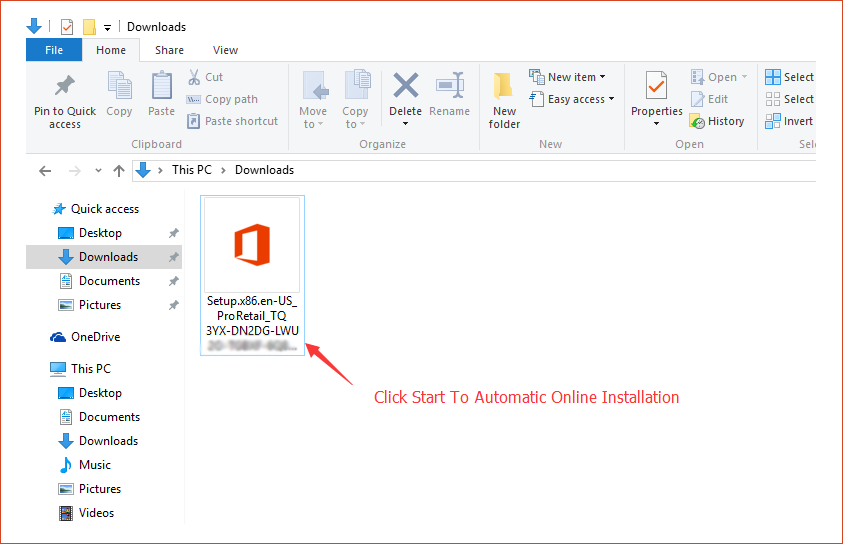Image resolution: width=843 pixels, height=544 pixels.
Task: Open the File menu tab
Action: [54, 50]
